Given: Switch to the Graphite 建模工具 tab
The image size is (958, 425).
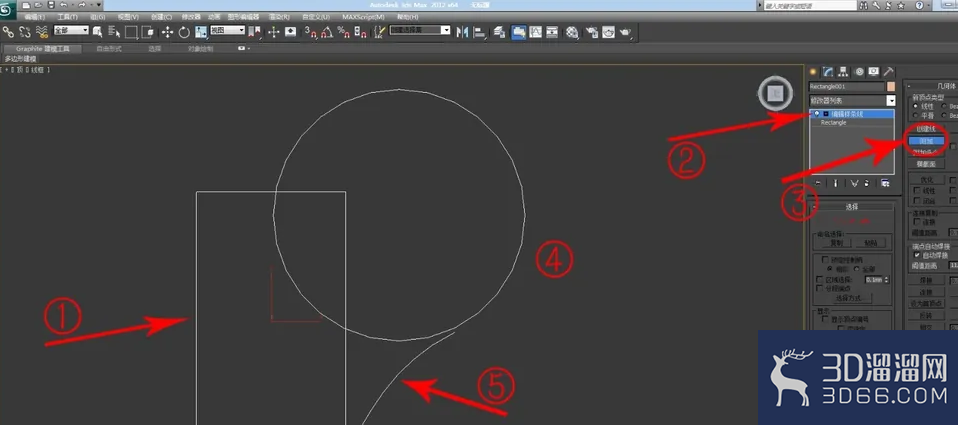Looking at the screenshot, I should click(x=43, y=48).
